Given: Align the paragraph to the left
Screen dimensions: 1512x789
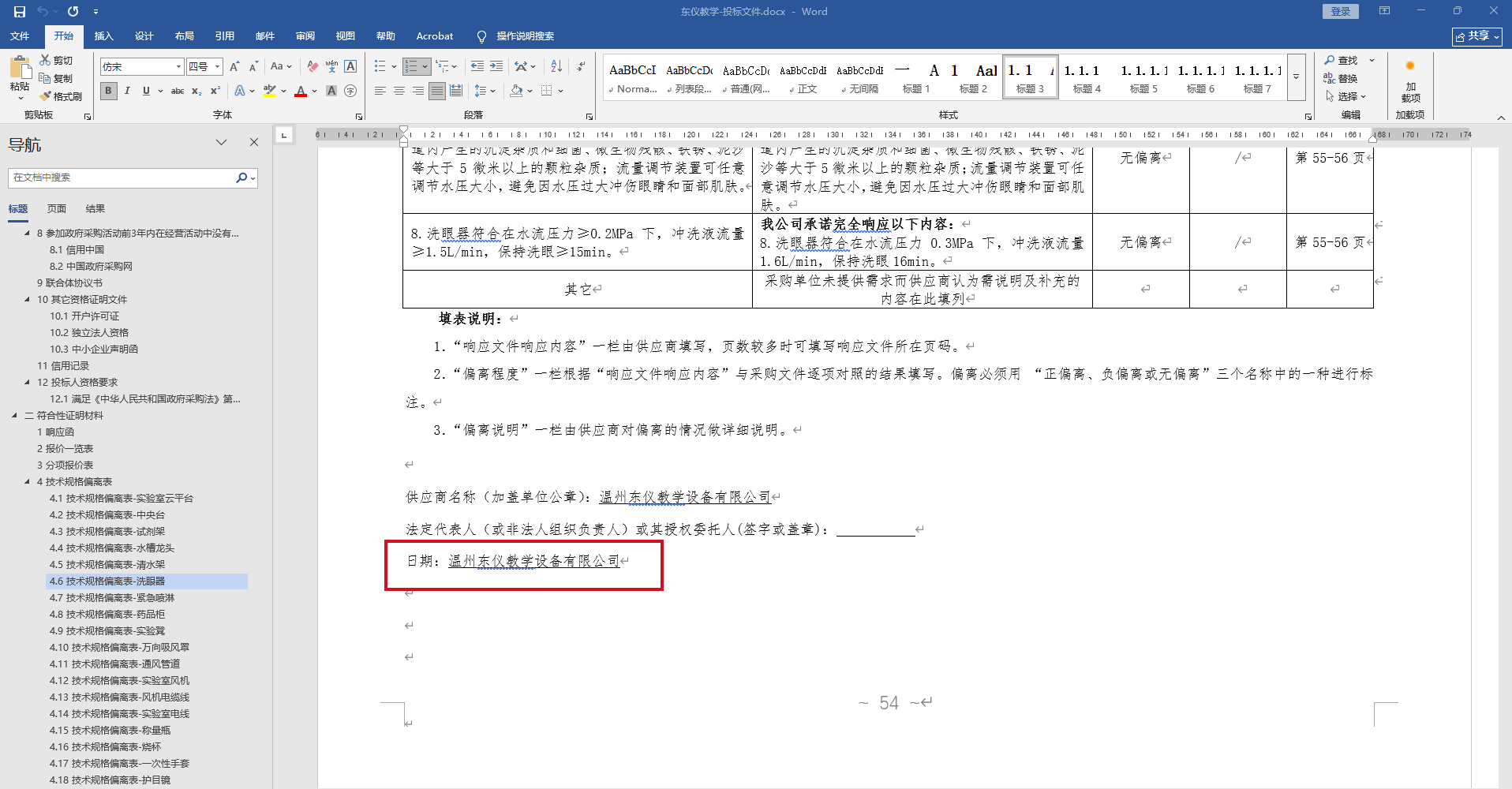Looking at the screenshot, I should coord(380,91).
